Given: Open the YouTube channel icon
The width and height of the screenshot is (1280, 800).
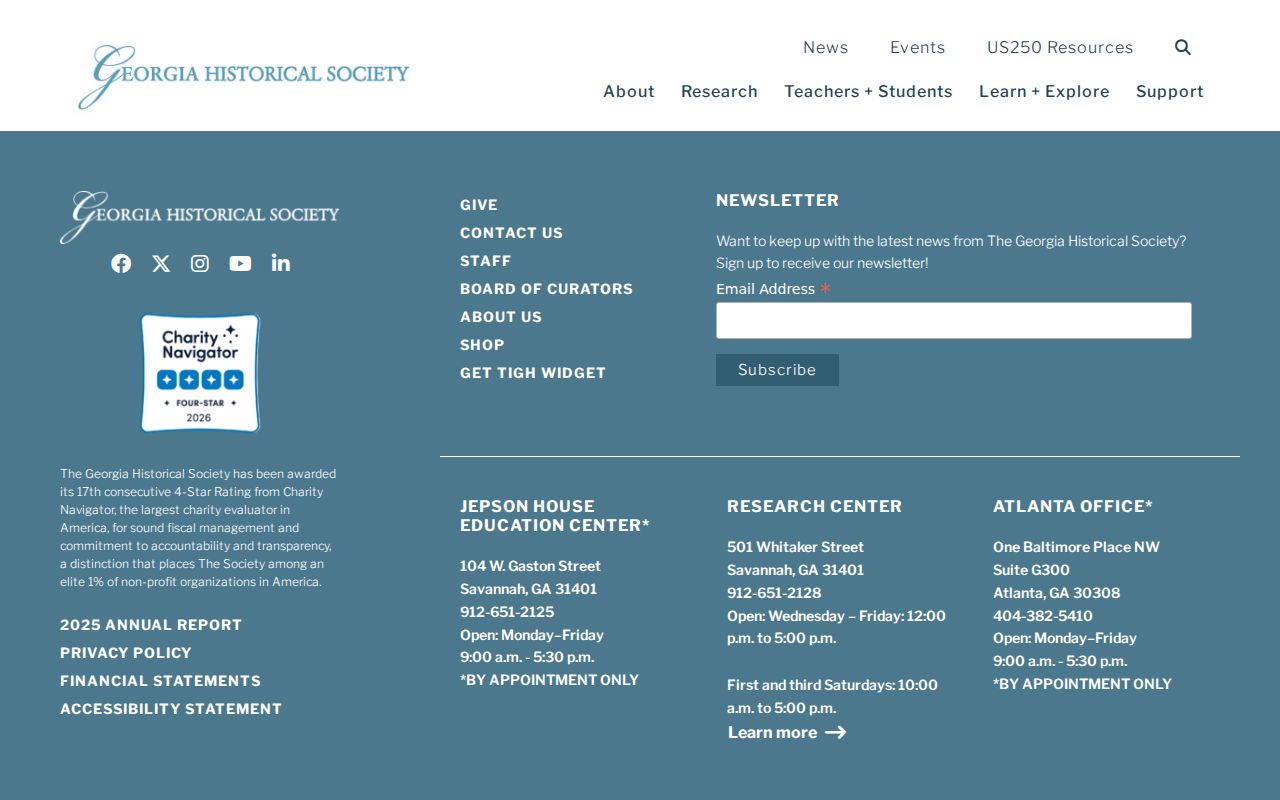Looking at the screenshot, I should pyautogui.click(x=240, y=263).
